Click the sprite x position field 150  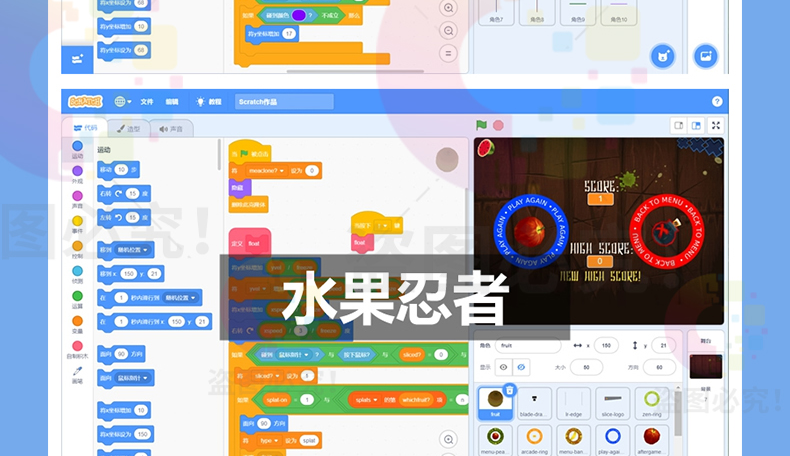pos(606,346)
